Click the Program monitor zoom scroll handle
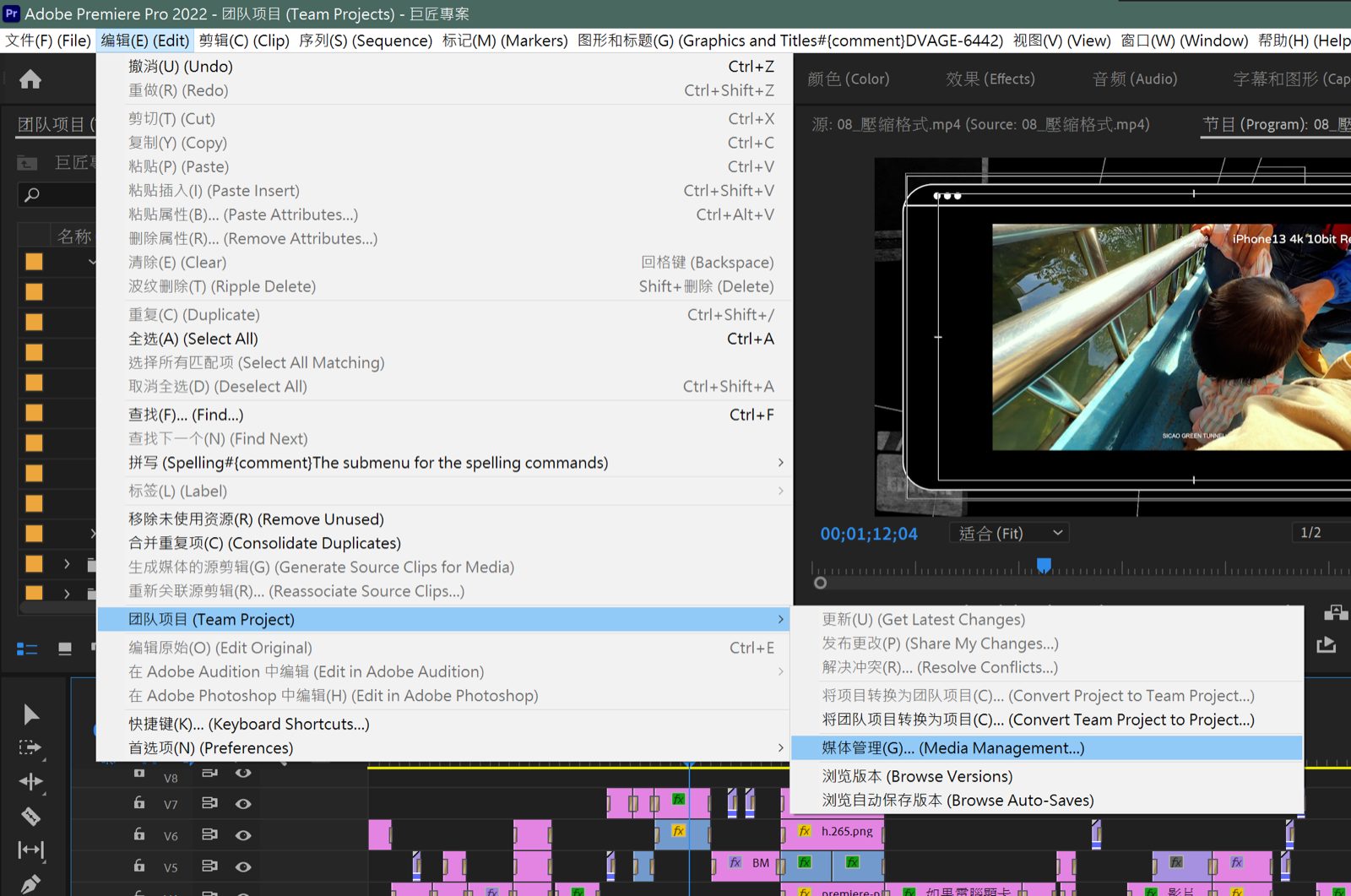This screenshot has height=896, width=1351. (x=820, y=583)
